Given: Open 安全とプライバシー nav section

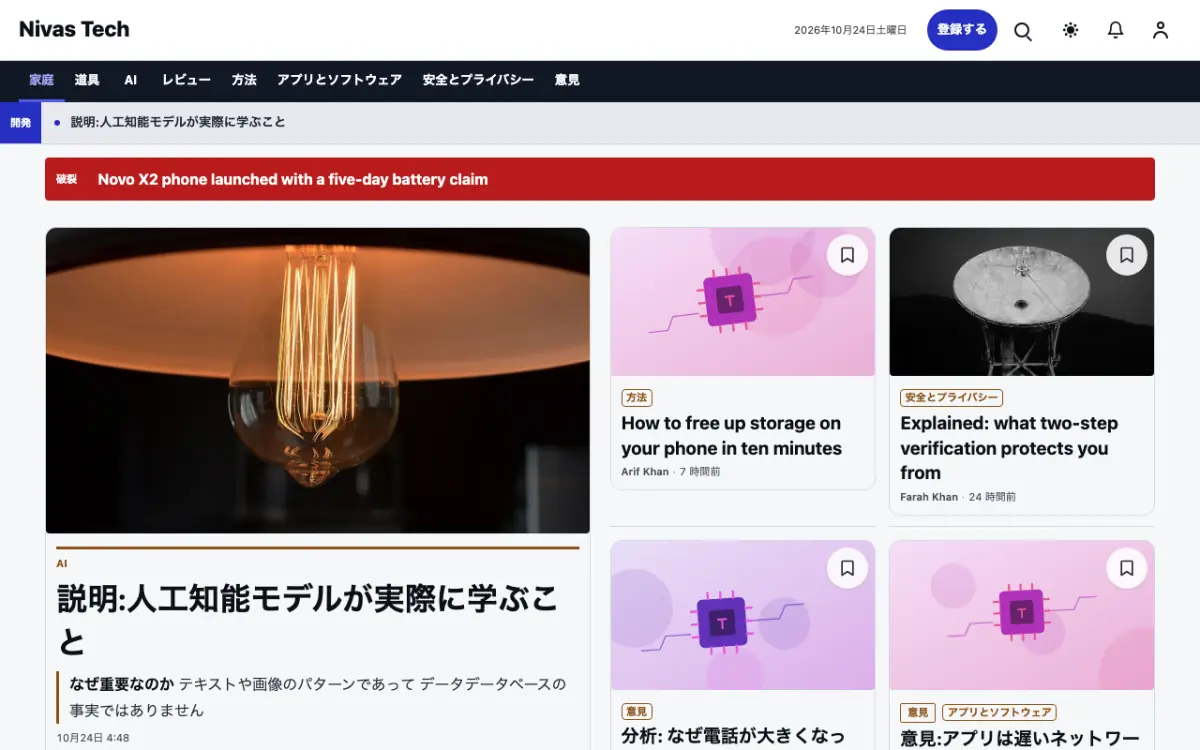Looking at the screenshot, I should tap(478, 80).
